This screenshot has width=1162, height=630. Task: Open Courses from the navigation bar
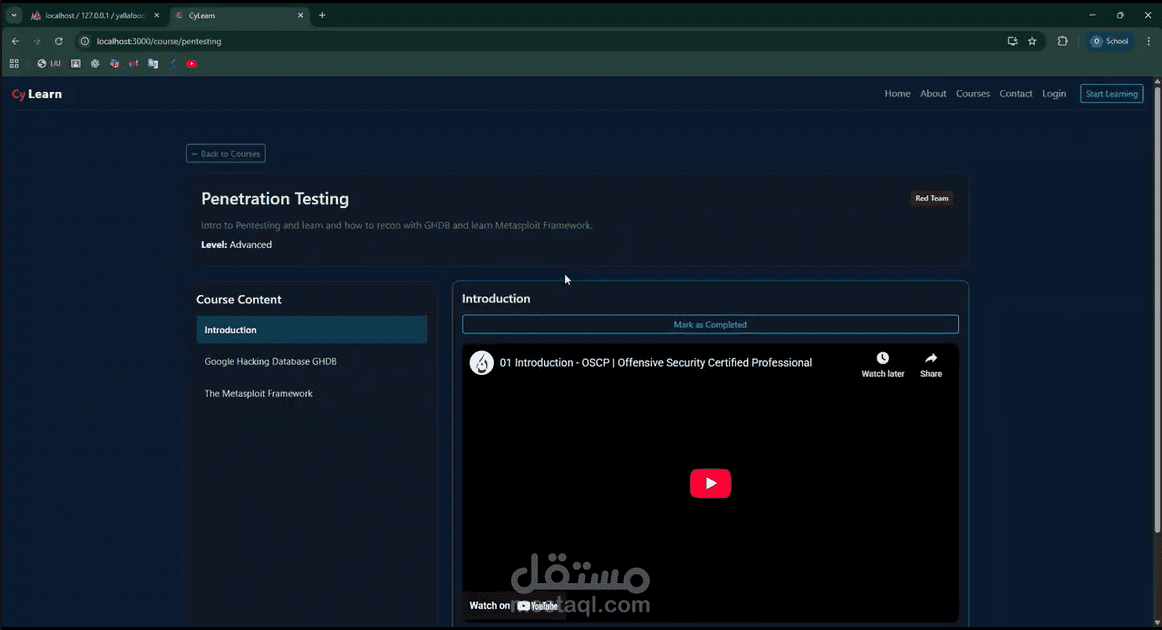click(x=972, y=93)
